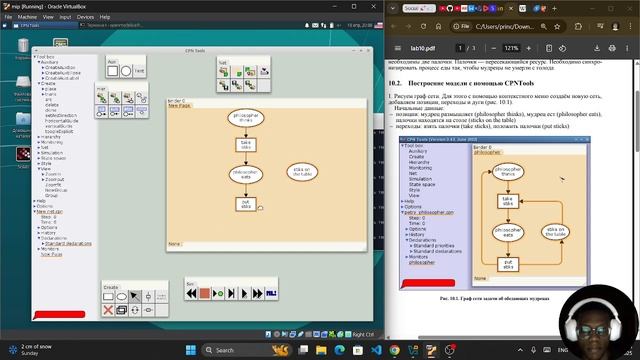Open VirtualBox File menu
The height and width of the screenshot is (360, 640).
coord(8,17)
